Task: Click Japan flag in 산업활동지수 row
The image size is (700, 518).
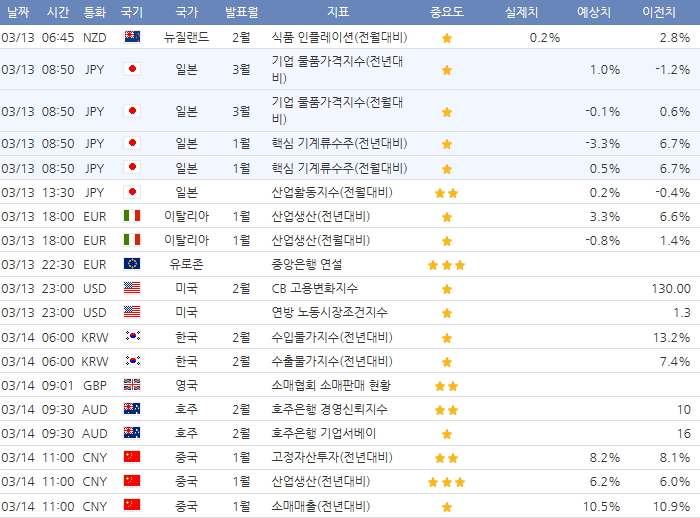Action: coord(132,192)
